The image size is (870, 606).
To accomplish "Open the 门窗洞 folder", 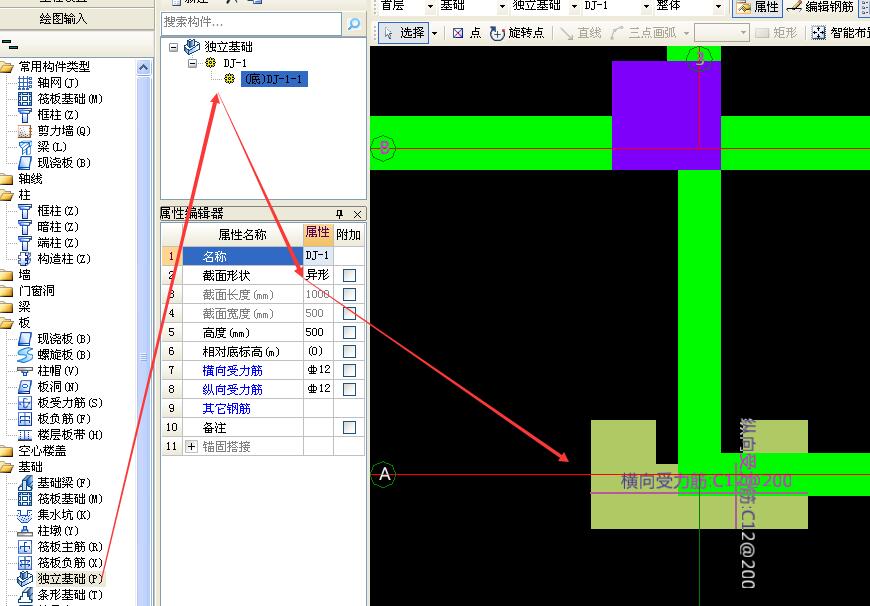I will (x=37, y=291).
